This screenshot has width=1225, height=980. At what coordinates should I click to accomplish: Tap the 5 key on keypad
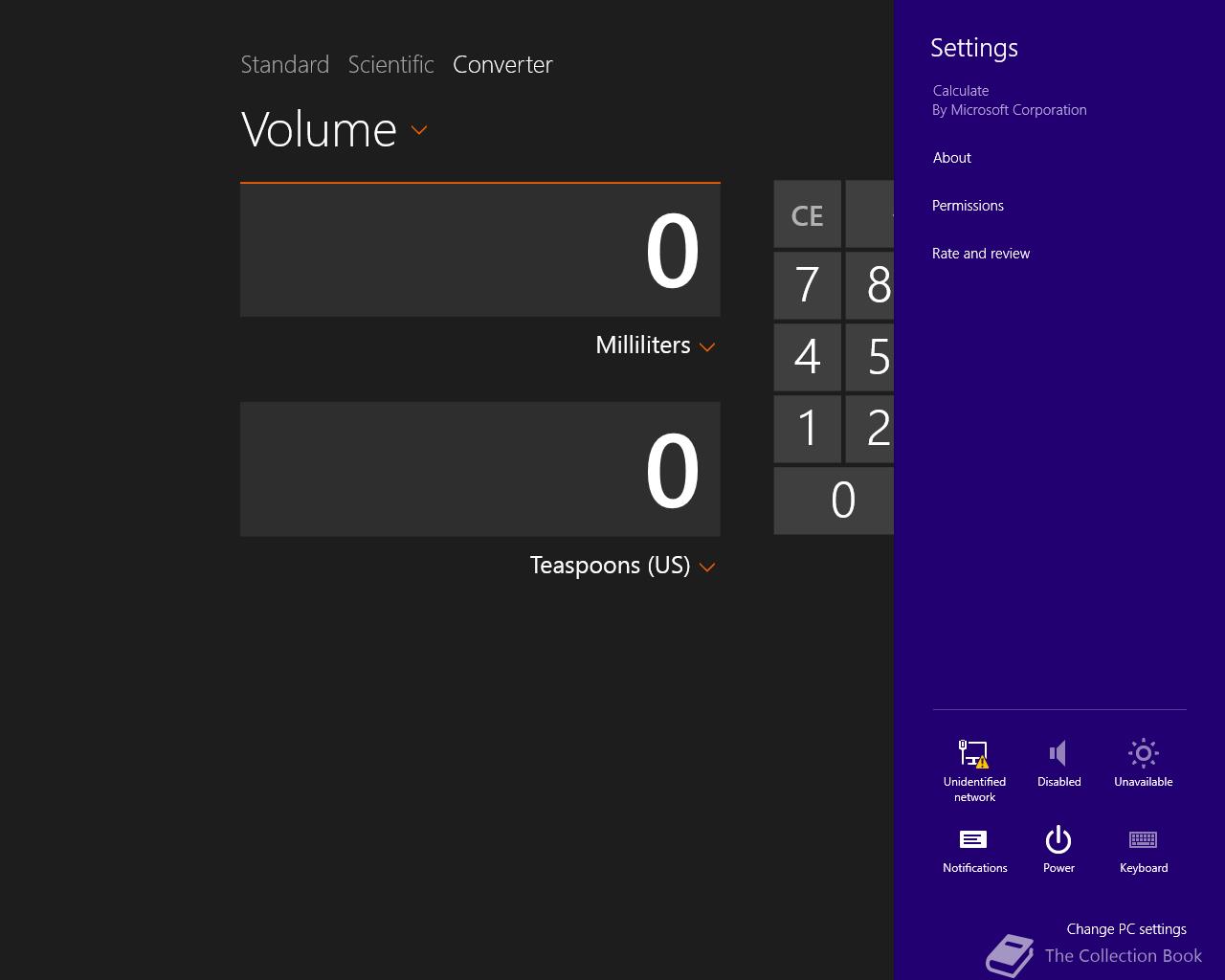[870, 357]
